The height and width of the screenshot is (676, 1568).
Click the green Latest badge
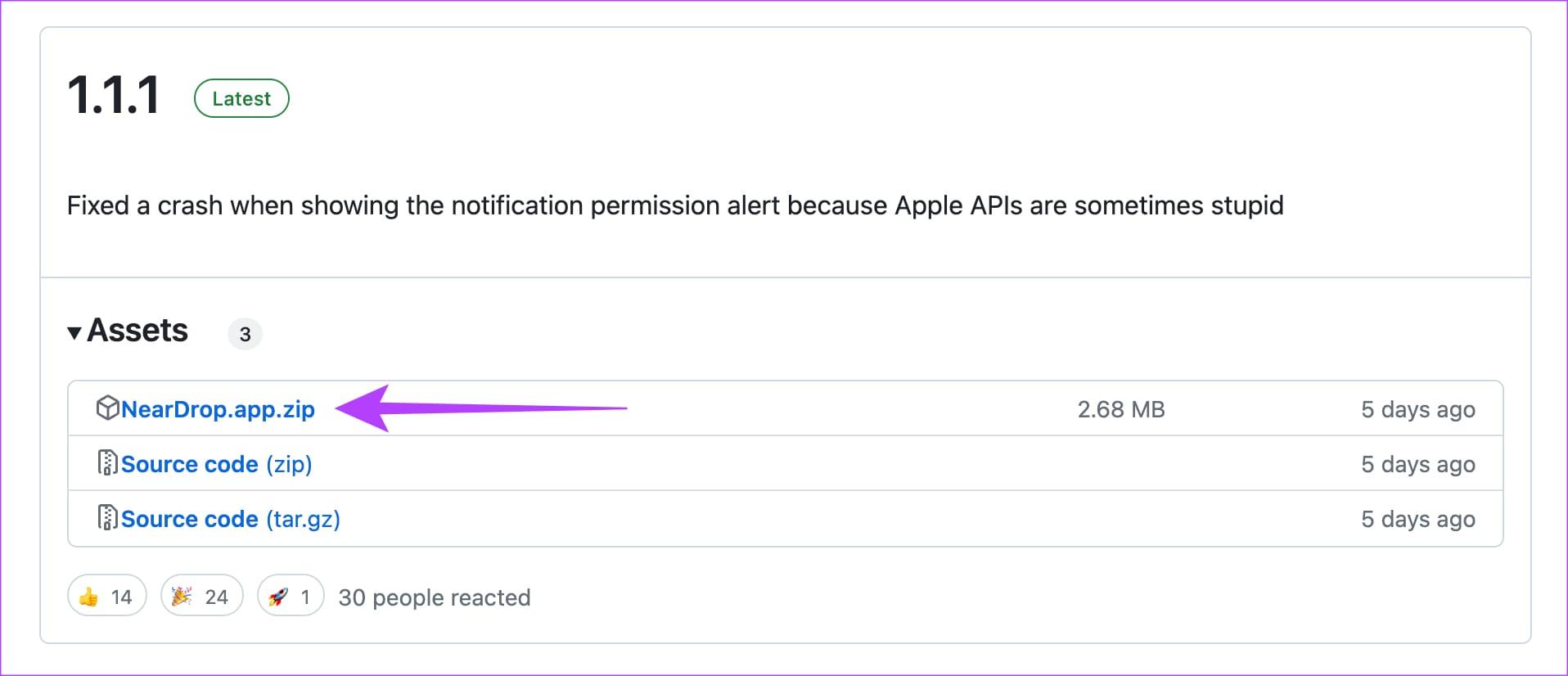[241, 98]
